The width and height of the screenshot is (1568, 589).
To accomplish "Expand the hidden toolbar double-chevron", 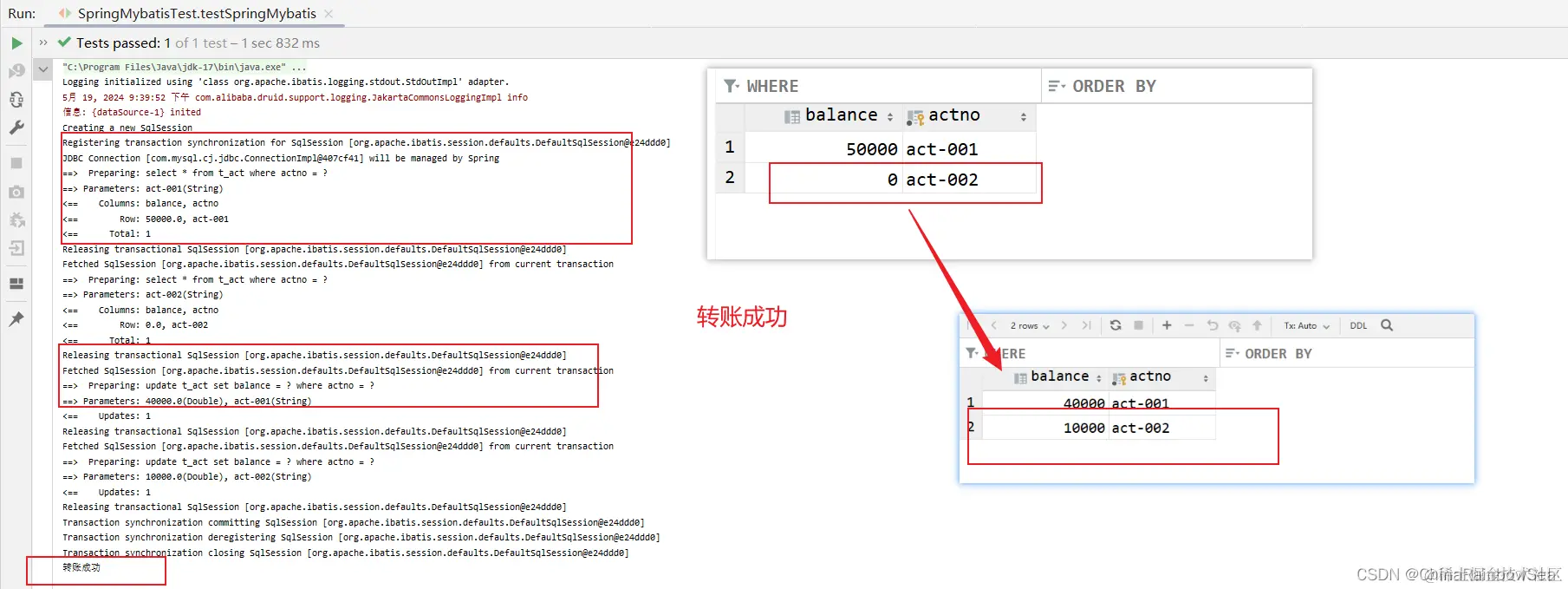I will [43, 43].
